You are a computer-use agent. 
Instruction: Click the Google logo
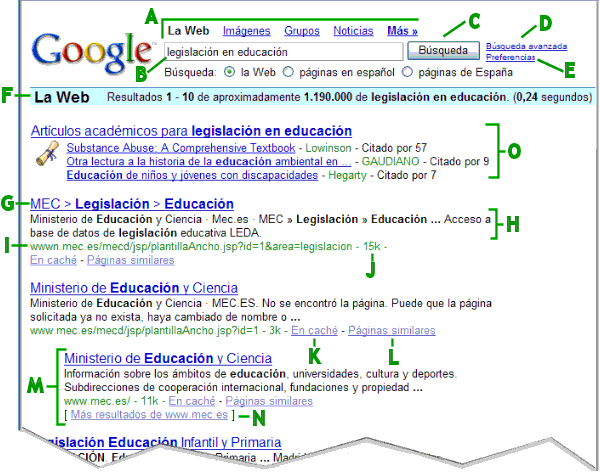click(x=93, y=53)
